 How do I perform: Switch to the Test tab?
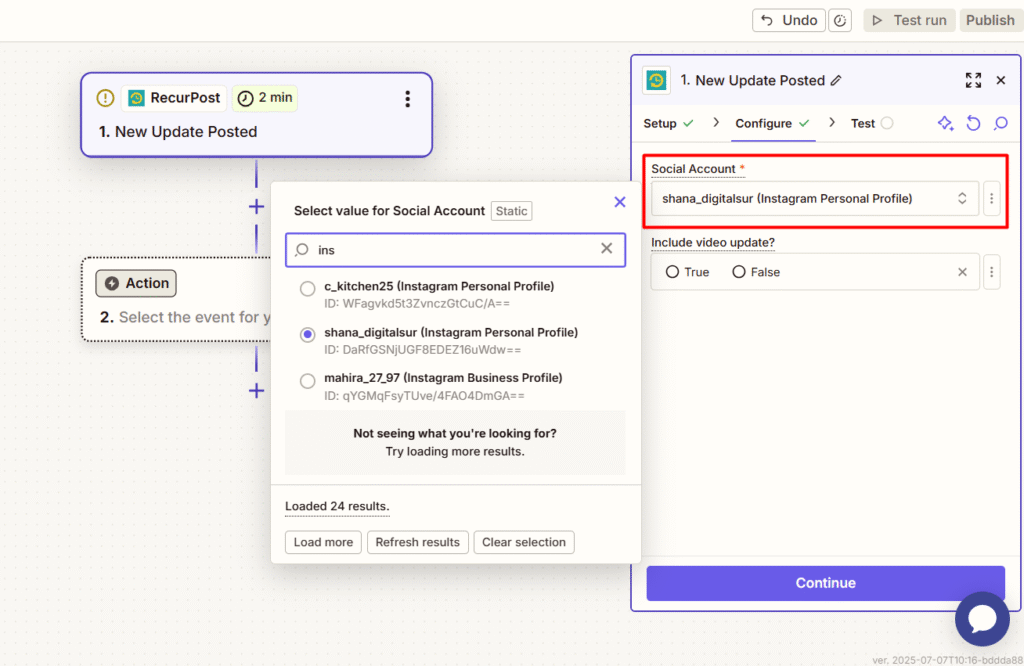click(x=872, y=123)
